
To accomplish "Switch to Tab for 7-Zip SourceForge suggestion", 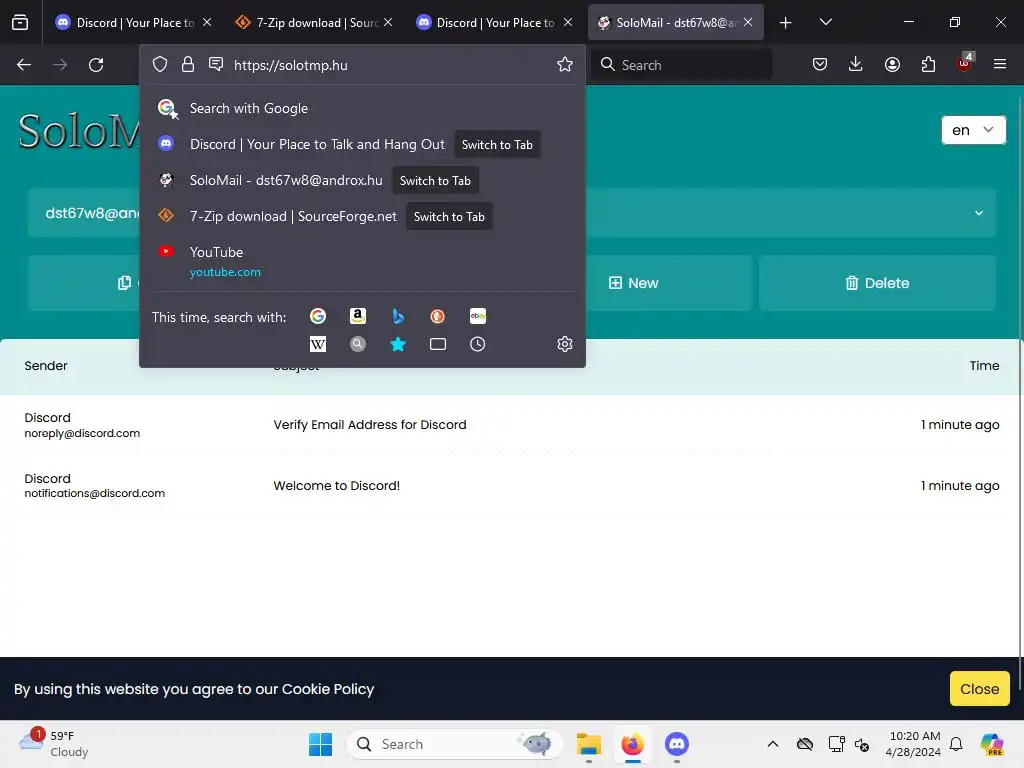I will (449, 216).
